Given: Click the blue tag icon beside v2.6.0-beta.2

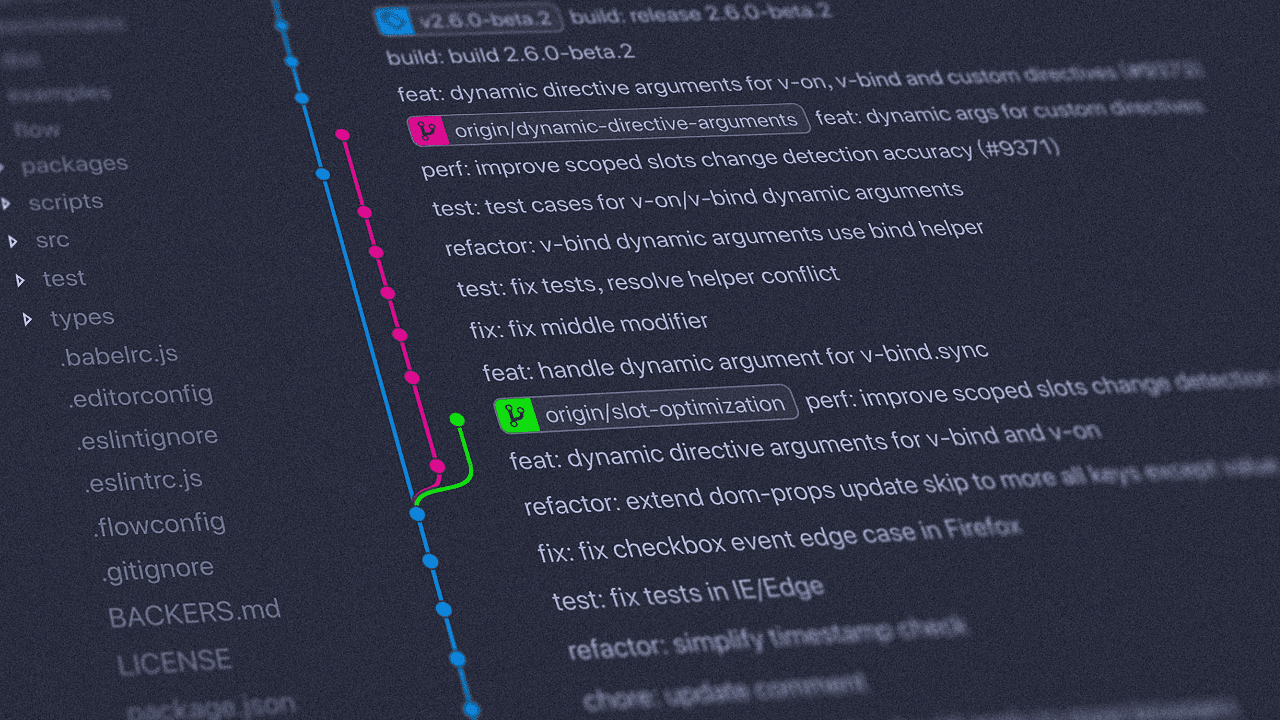Looking at the screenshot, I should (x=393, y=20).
